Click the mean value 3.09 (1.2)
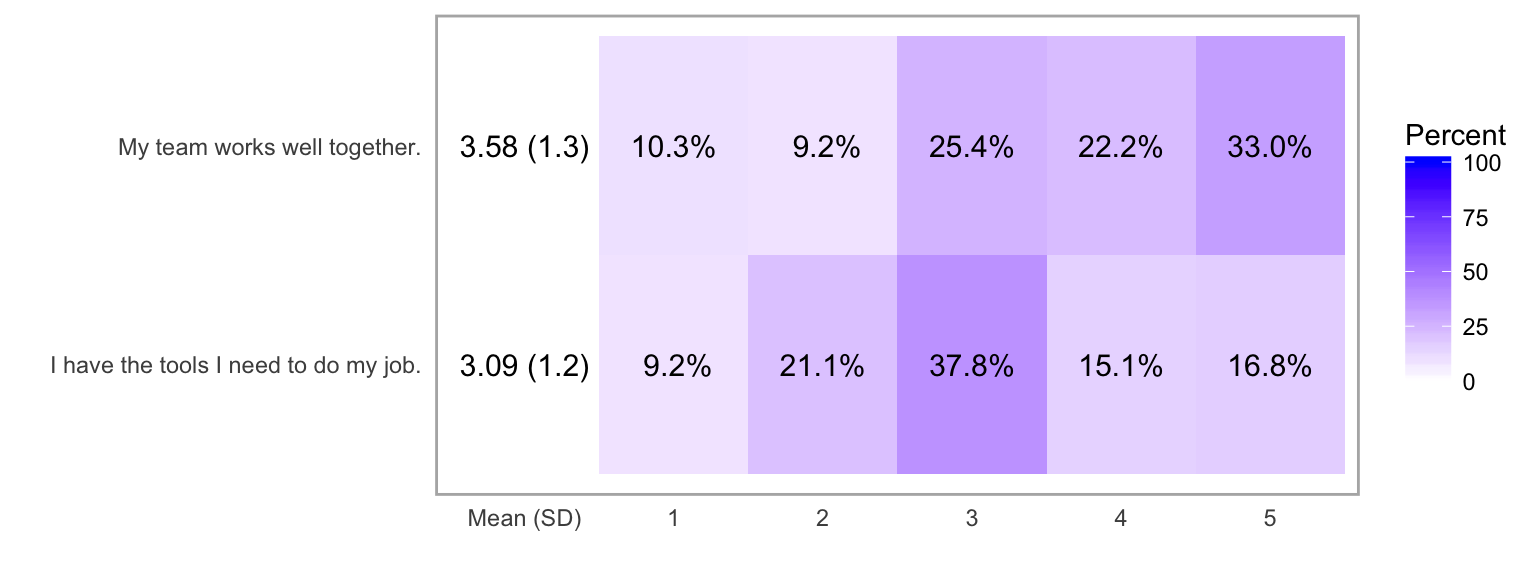Screen dimensions: 1536x576 click(524, 367)
